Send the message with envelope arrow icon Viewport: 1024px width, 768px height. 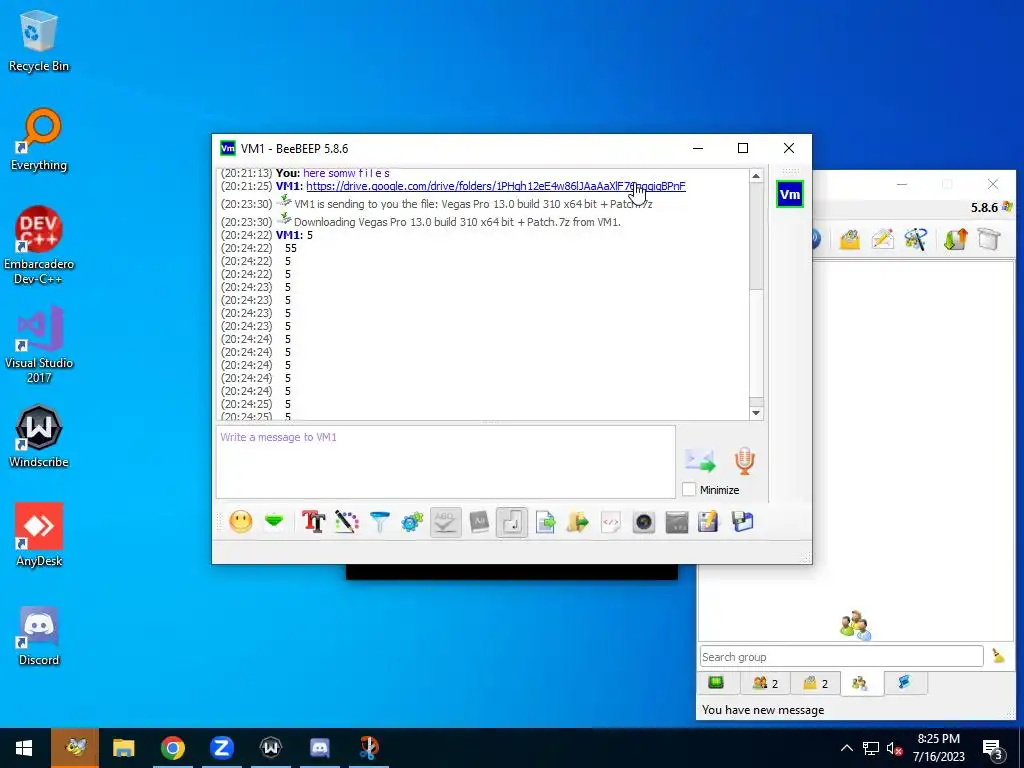700,461
